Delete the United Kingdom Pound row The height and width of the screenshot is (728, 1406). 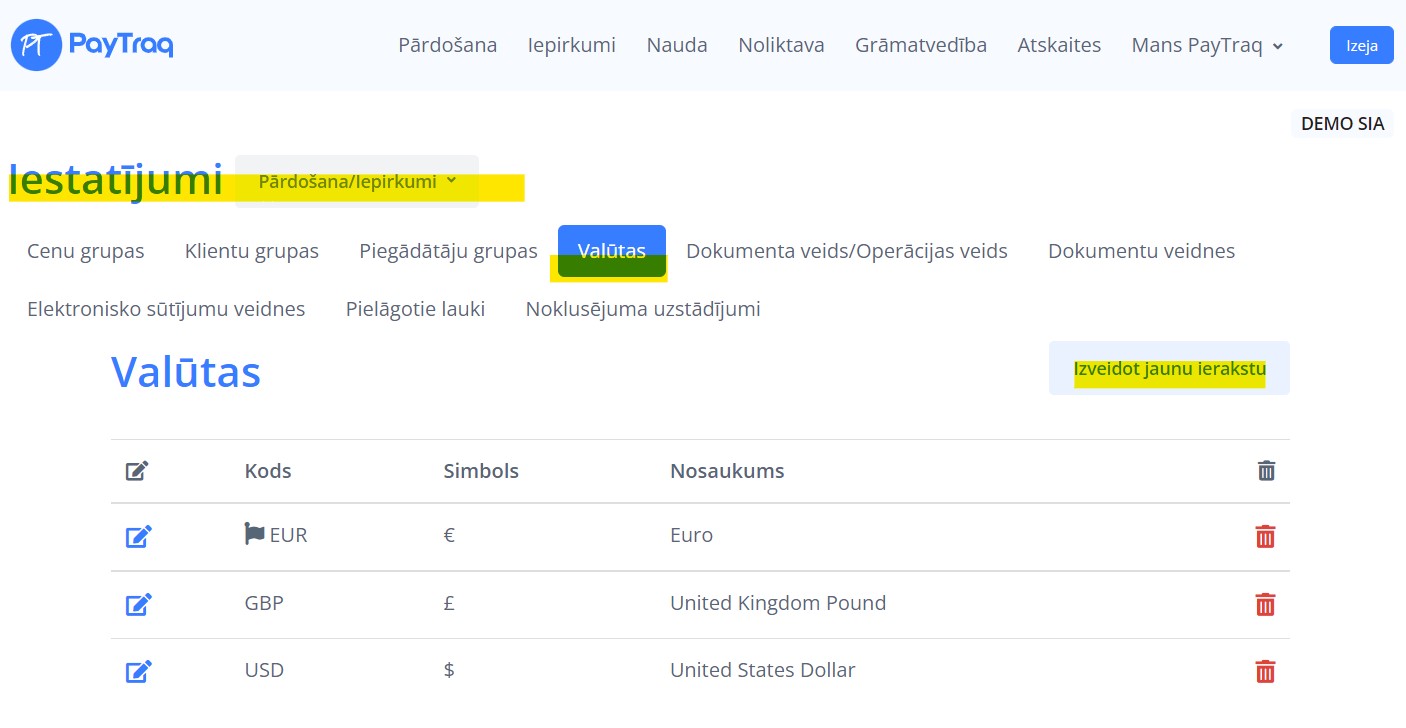tap(1265, 604)
